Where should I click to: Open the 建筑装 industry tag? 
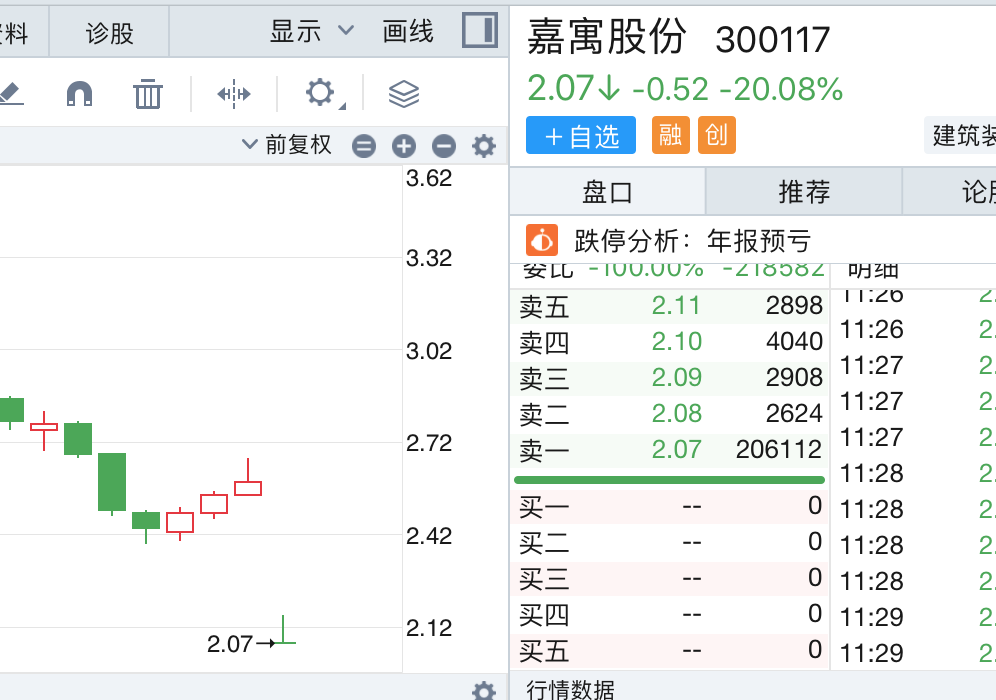[x=960, y=135]
